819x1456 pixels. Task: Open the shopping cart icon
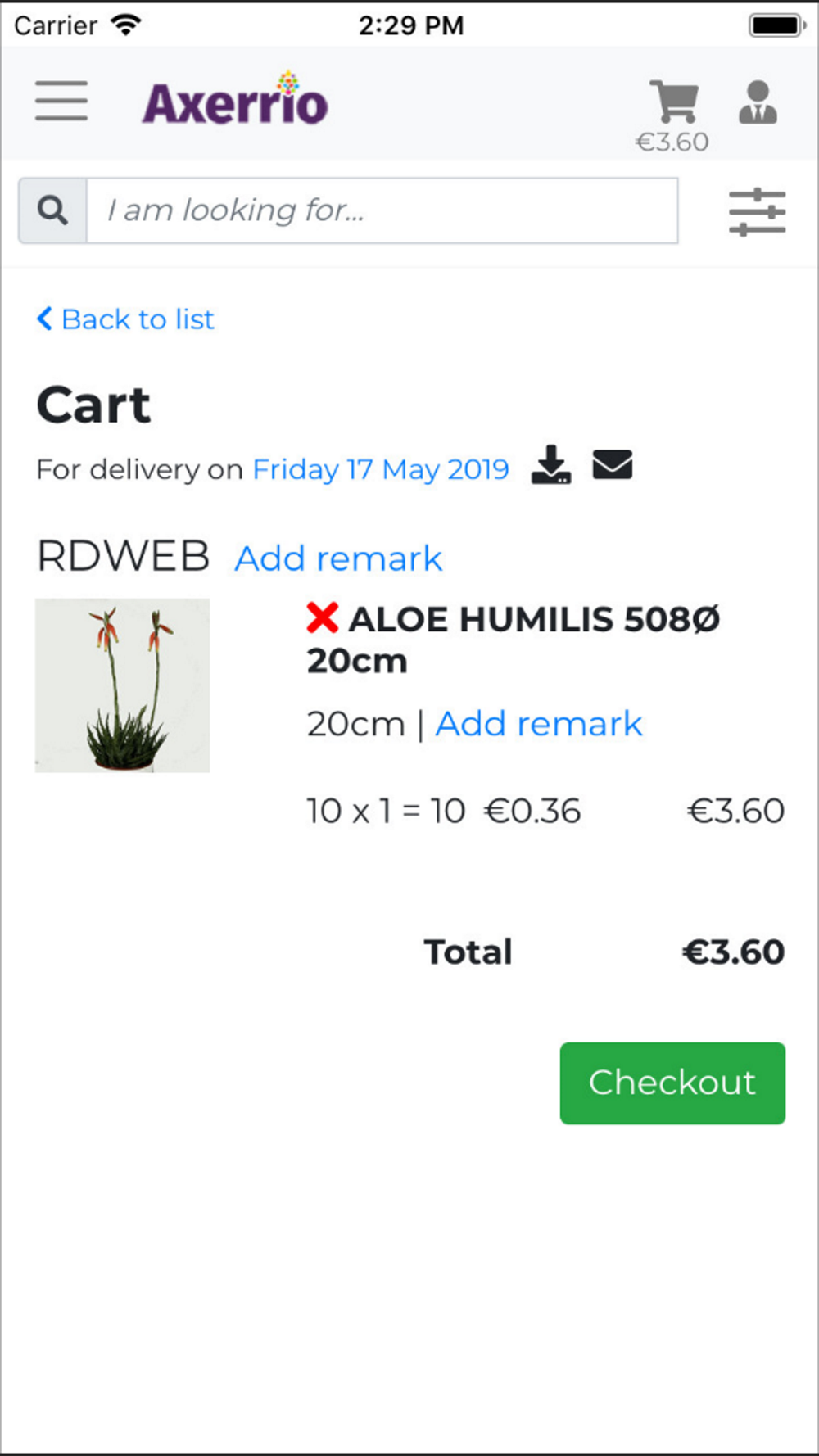pyautogui.click(x=674, y=102)
